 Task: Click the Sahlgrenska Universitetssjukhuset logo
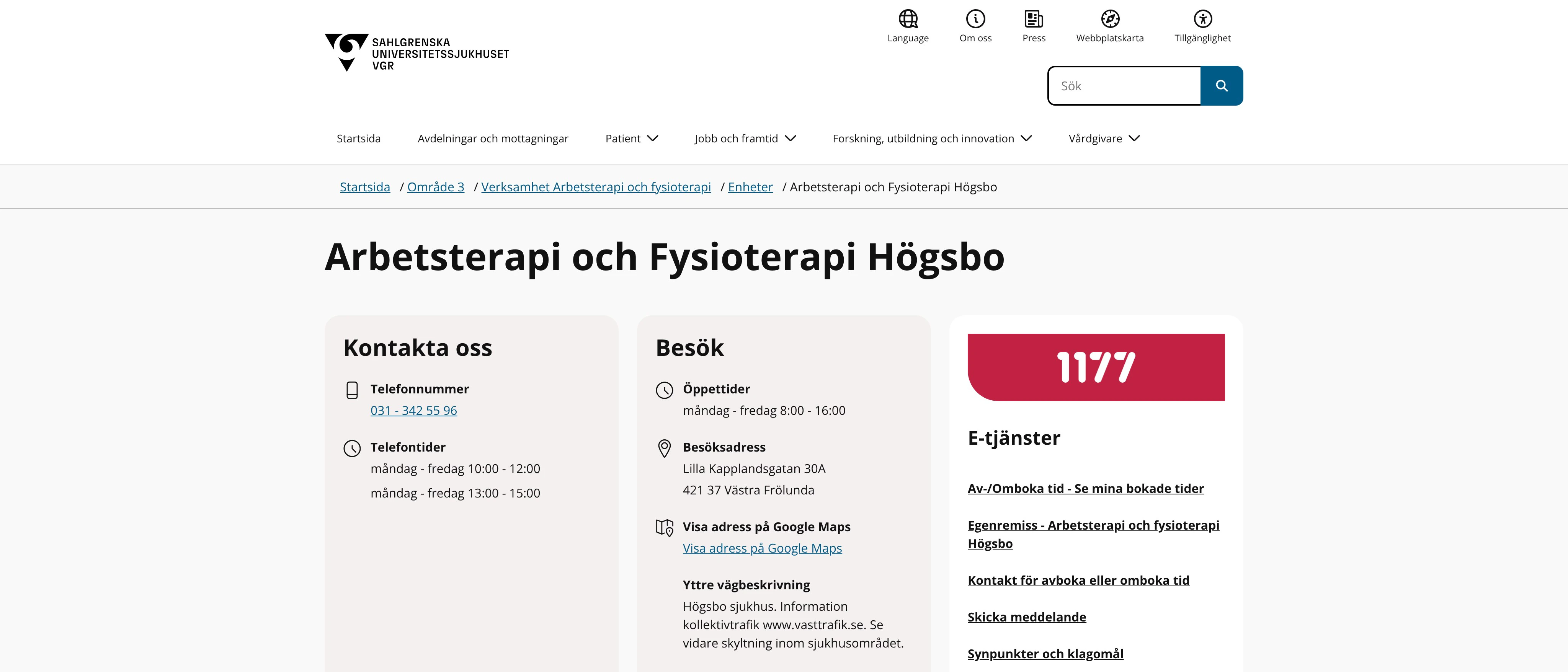[417, 53]
